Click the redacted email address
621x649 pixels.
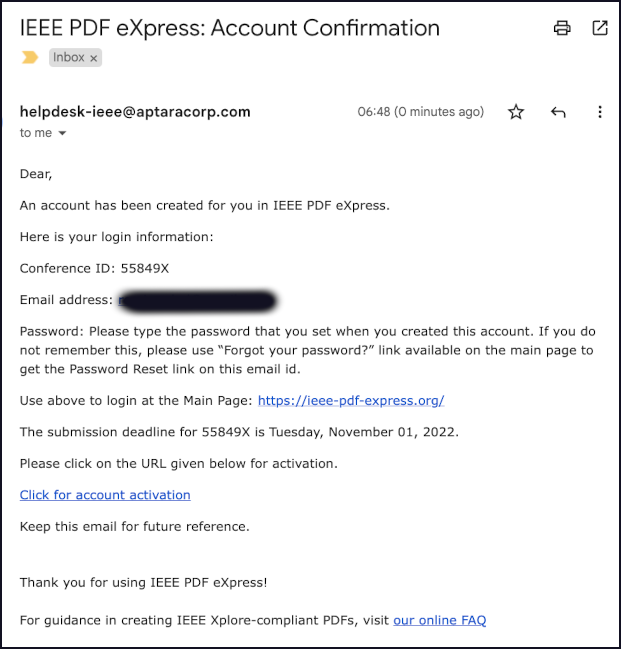tap(196, 300)
